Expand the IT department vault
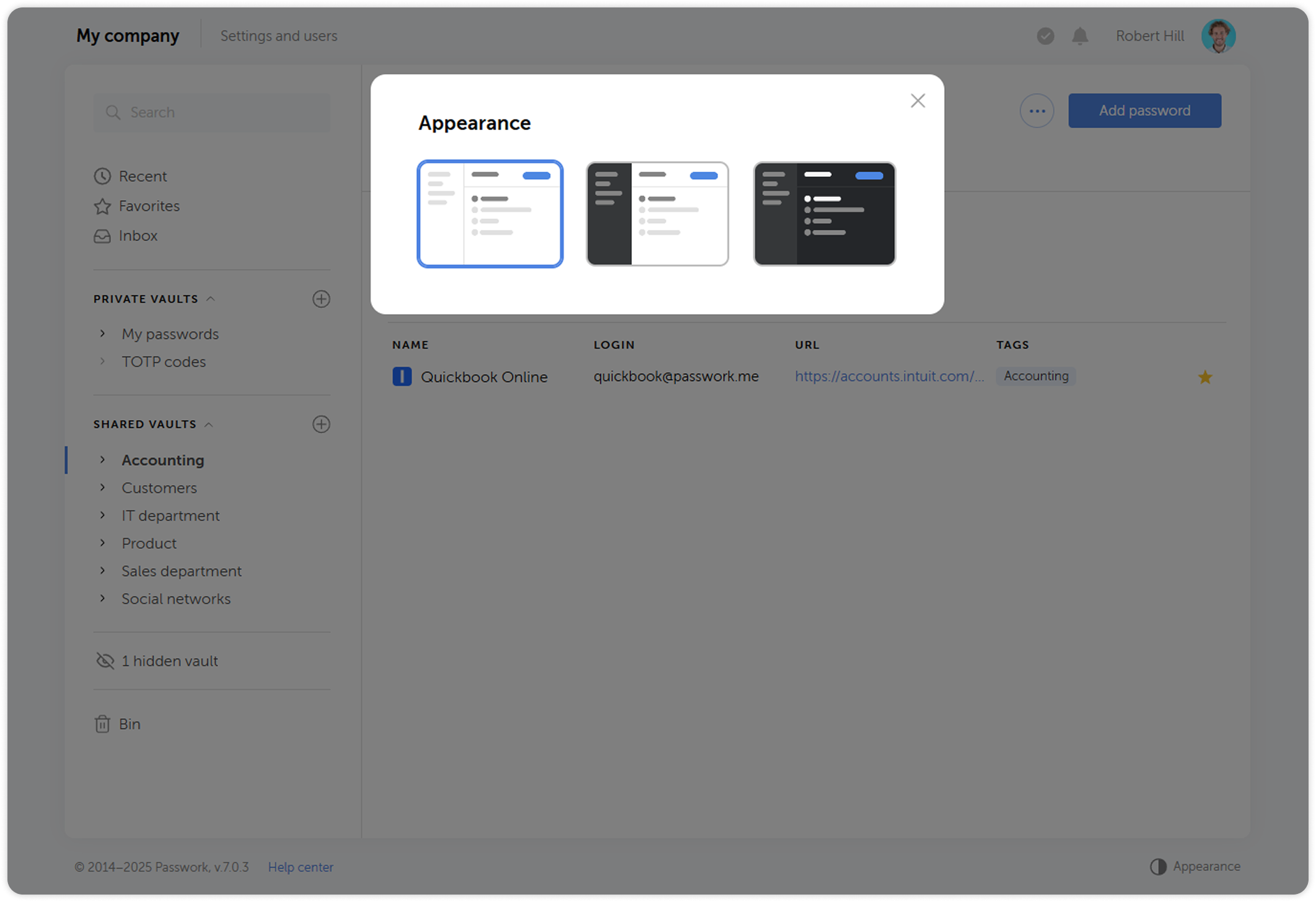Viewport: 1316px width, 902px height. pyautogui.click(x=103, y=515)
